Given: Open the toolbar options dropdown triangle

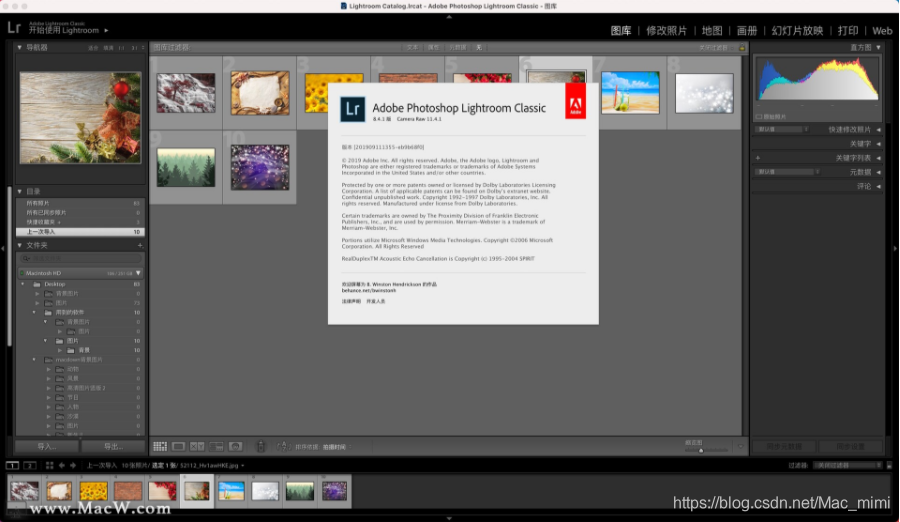Looking at the screenshot, I should (x=740, y=446).
